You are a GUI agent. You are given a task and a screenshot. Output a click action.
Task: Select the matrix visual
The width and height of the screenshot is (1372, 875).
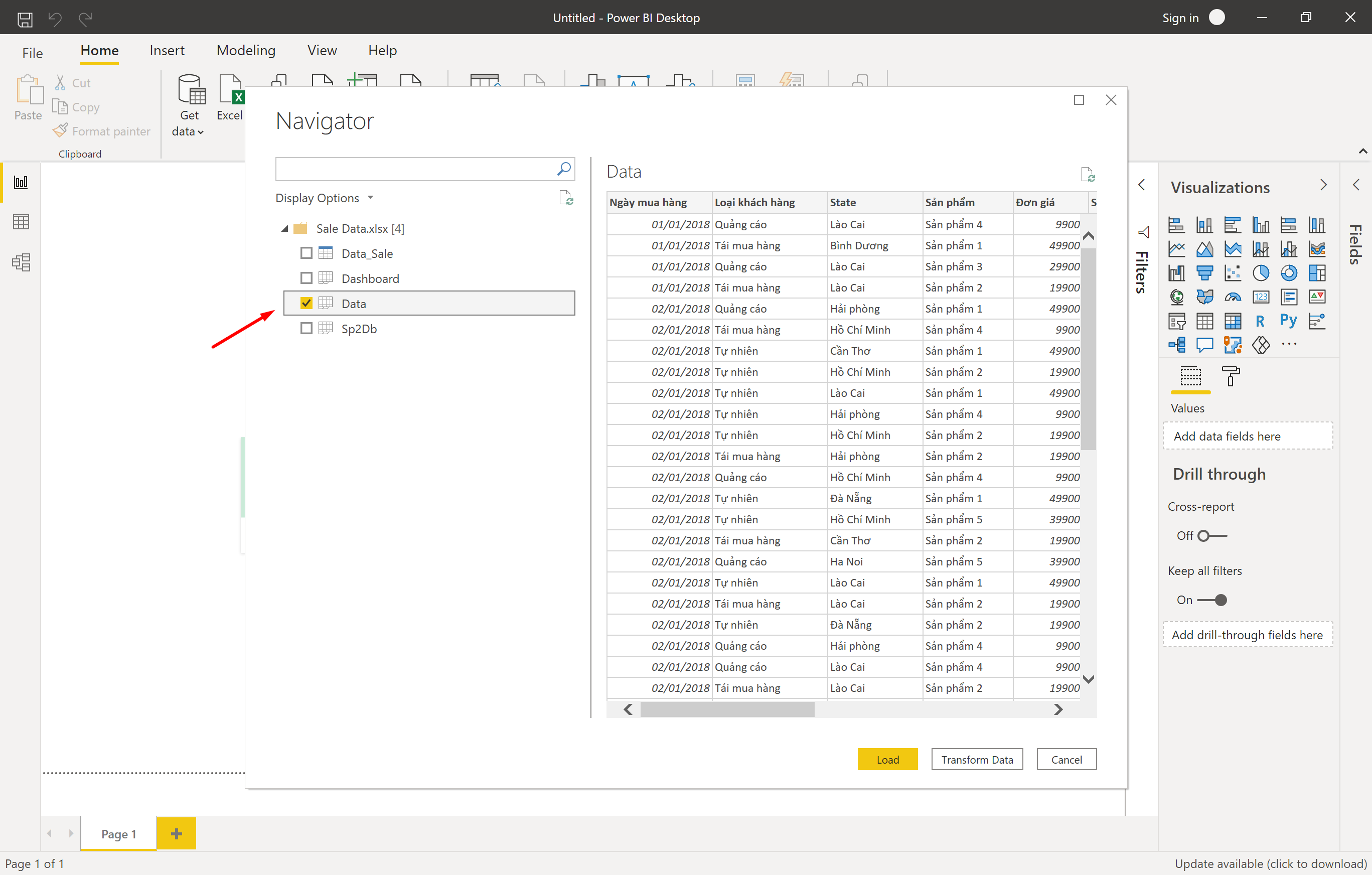click(x=1233, y=322)
